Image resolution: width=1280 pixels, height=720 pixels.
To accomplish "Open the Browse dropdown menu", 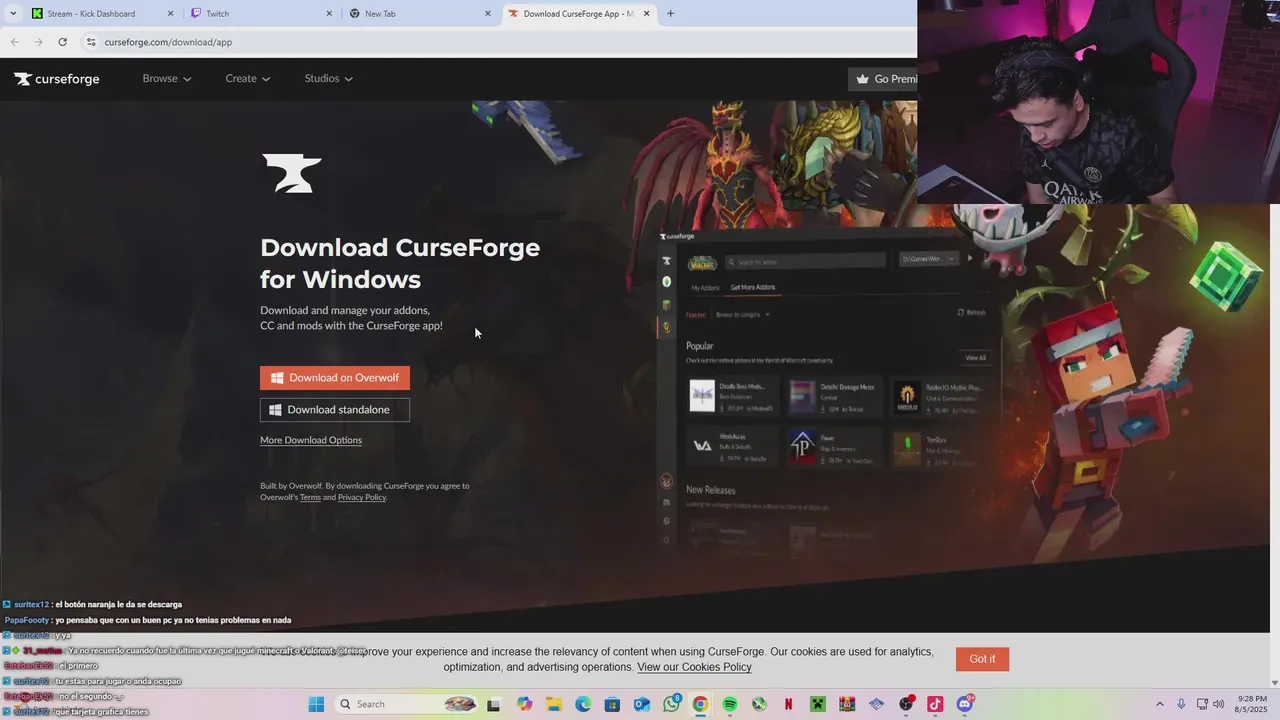I will pos(167,79).
